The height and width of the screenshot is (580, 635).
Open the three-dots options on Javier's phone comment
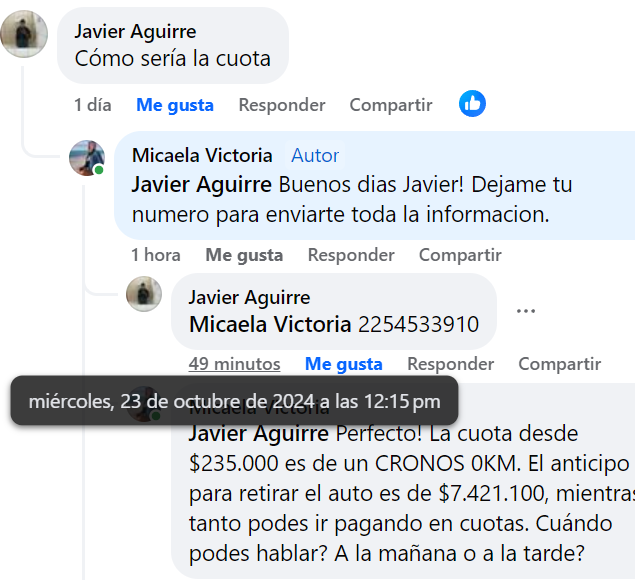coord(526,311)
